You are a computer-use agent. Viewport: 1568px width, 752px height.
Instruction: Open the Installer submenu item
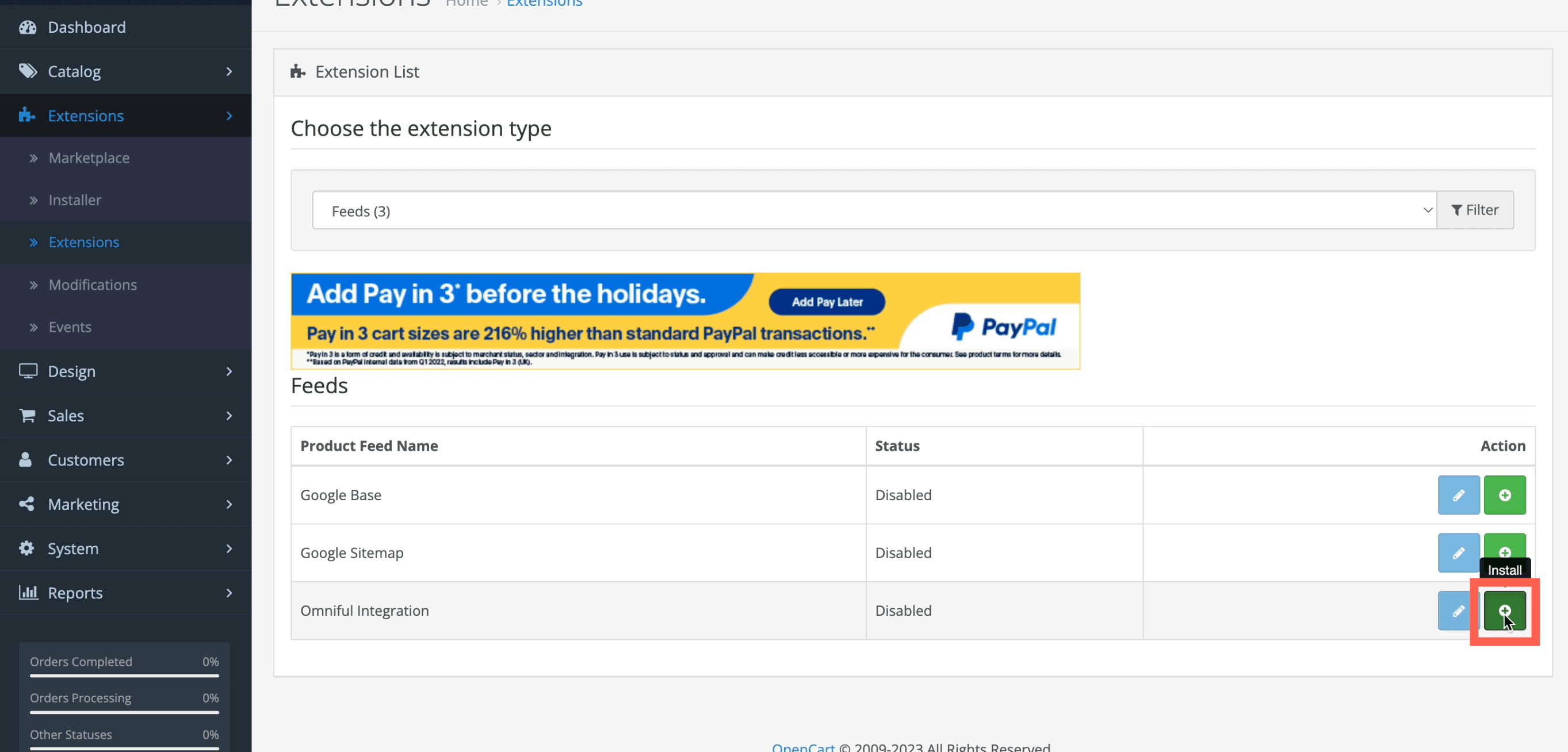75,200
